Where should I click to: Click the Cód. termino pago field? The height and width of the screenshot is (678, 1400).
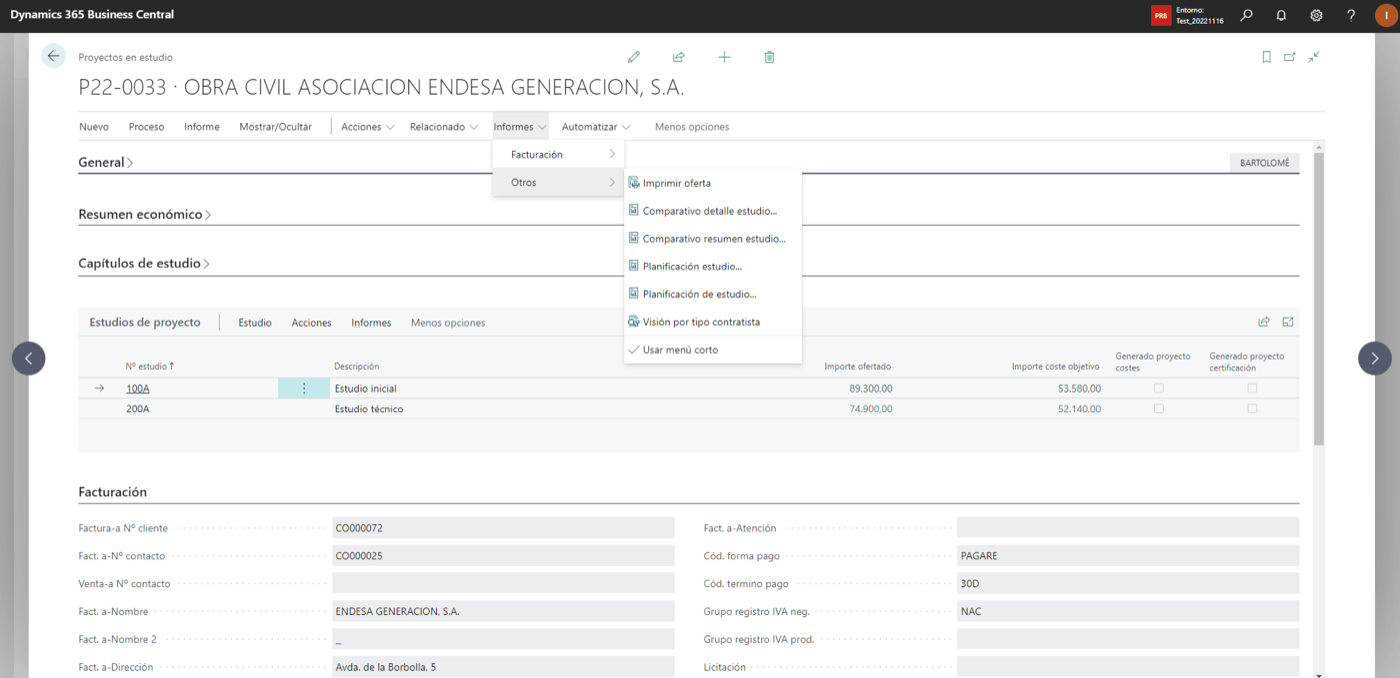click(1128, 583)
